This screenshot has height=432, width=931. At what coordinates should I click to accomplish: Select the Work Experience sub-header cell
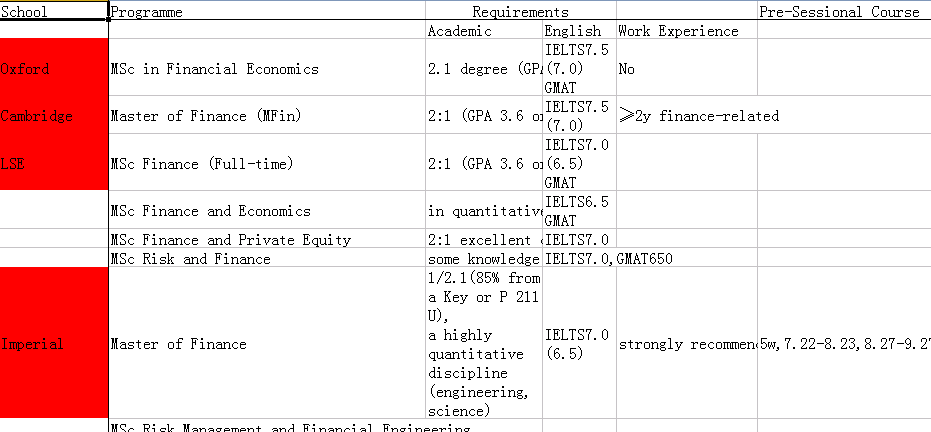pyautogui.click(x=686, y=31)
